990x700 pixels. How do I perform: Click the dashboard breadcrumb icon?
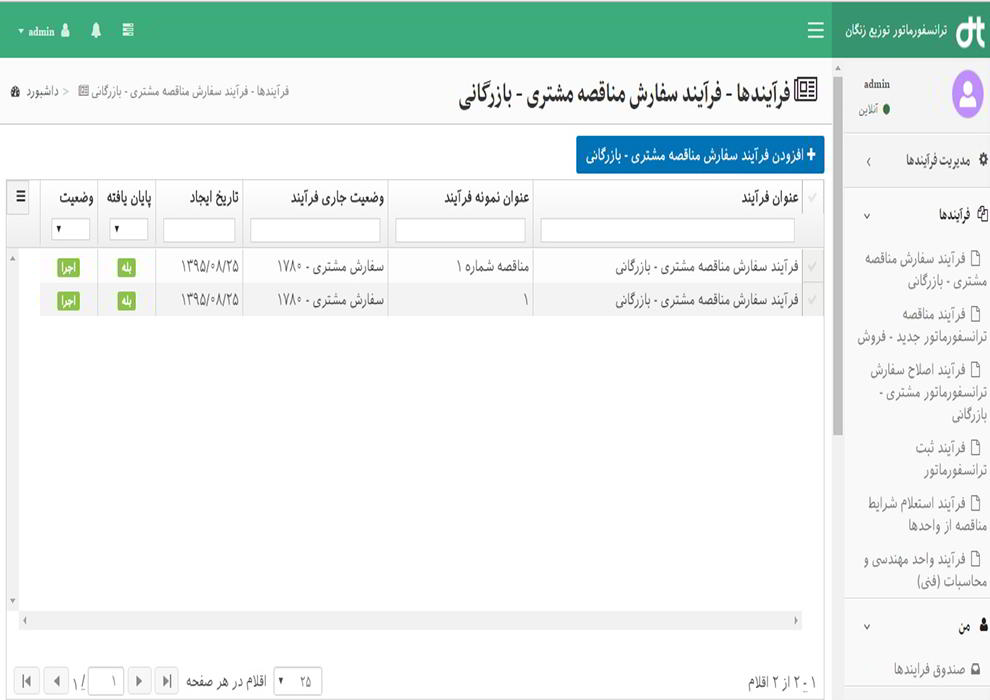point(15,92)
